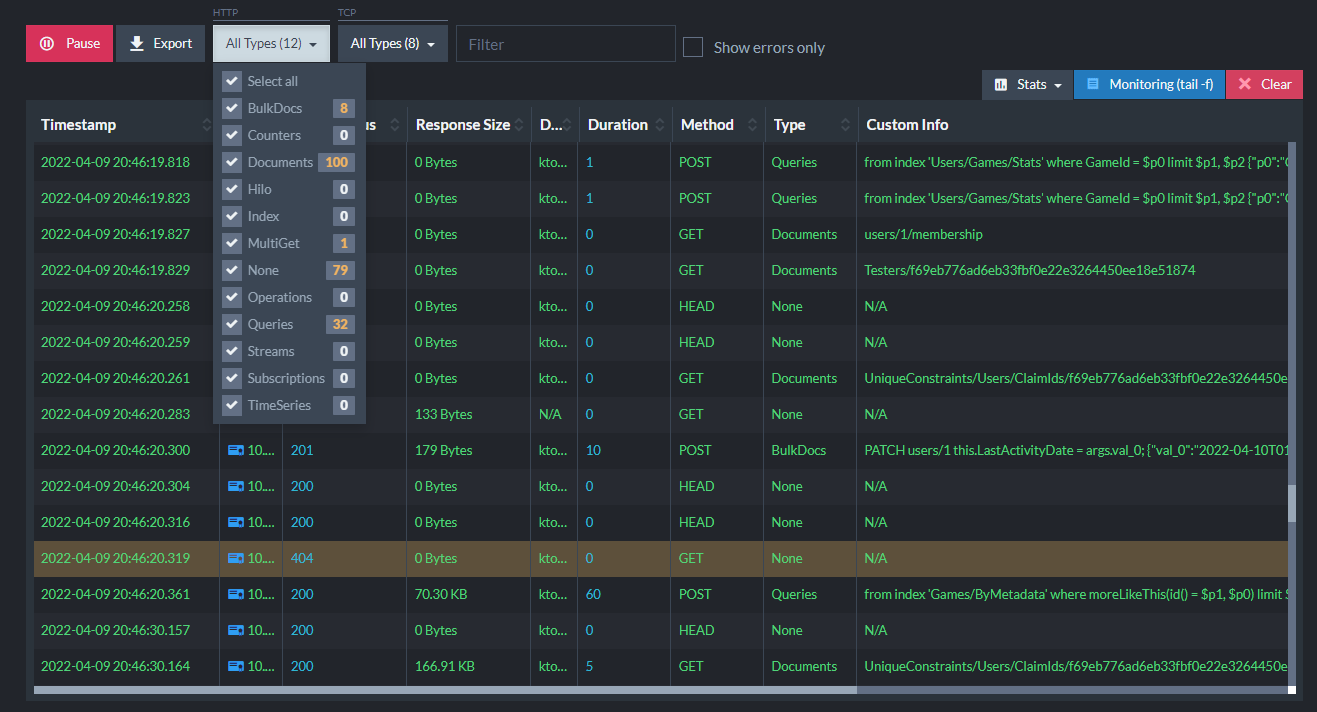Clear all traffic entries
The image size is (1317, 712).
point(1264,85)
